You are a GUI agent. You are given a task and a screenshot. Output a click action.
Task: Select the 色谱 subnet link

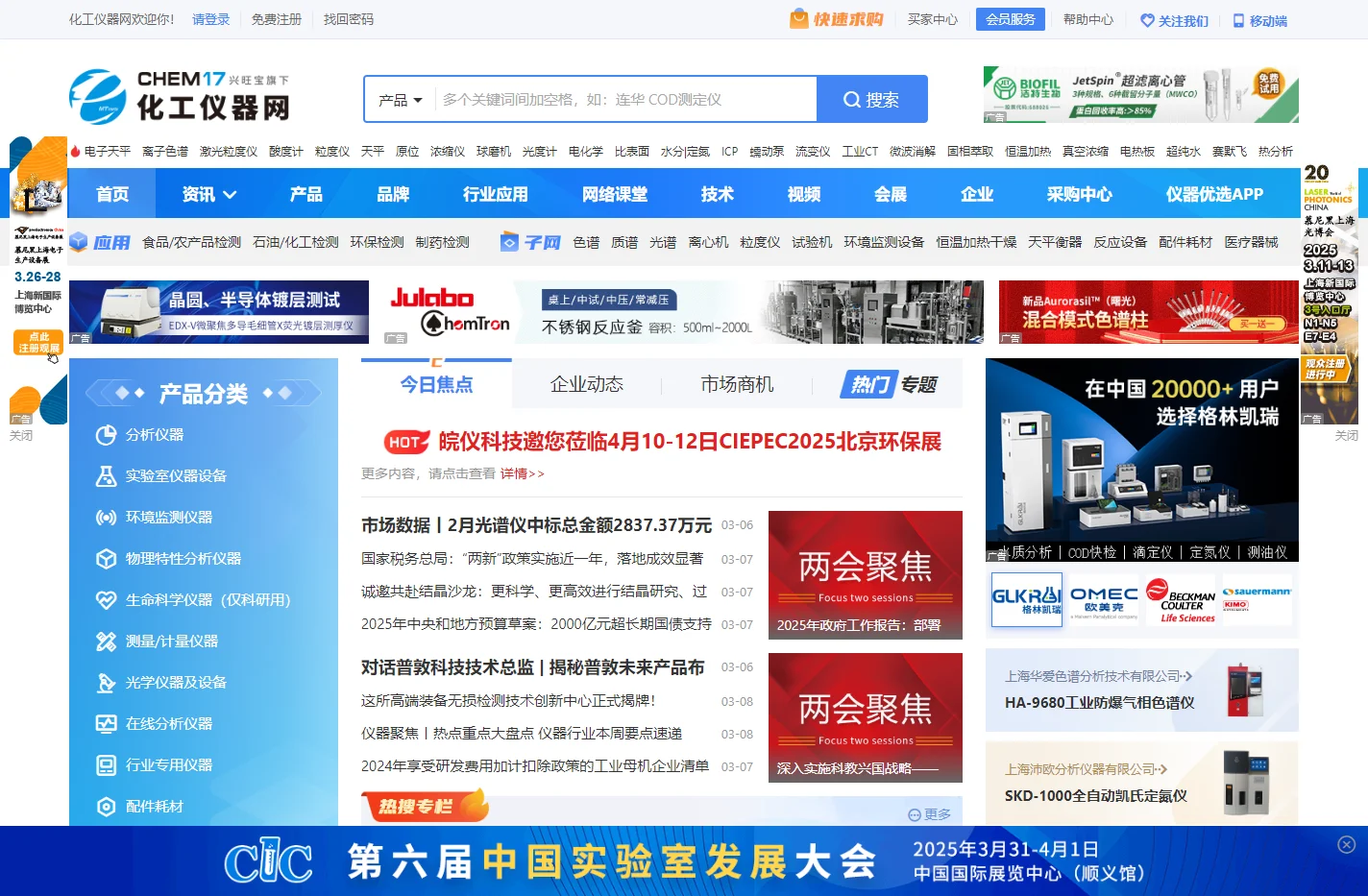[586, 242]
